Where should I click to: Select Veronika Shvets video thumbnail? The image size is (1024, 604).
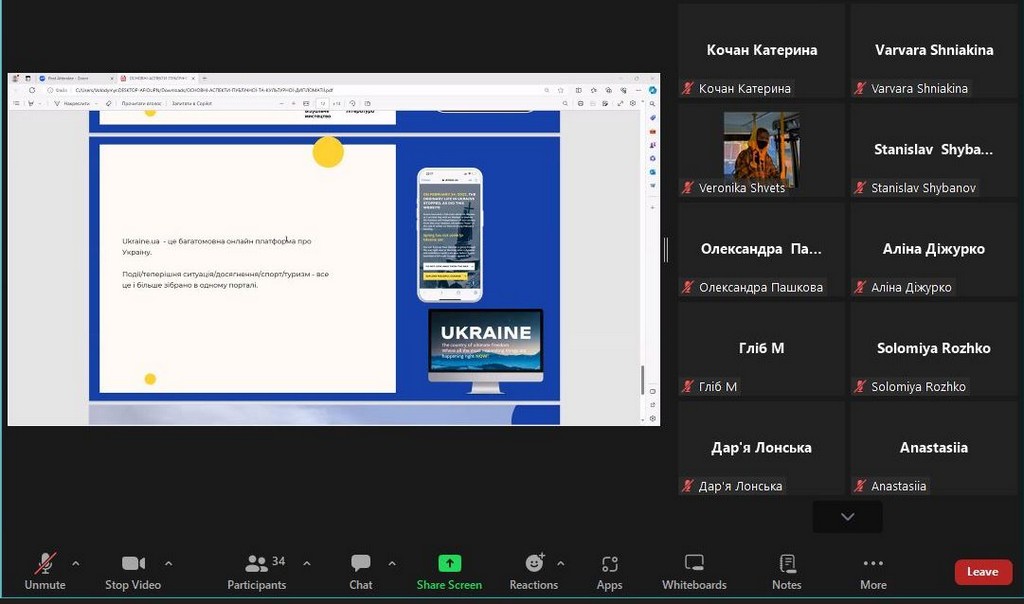[761, 150]
